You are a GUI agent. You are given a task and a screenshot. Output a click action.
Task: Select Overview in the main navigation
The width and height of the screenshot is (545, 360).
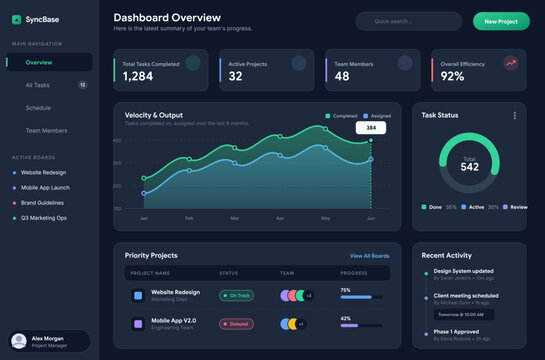[49, 62]
